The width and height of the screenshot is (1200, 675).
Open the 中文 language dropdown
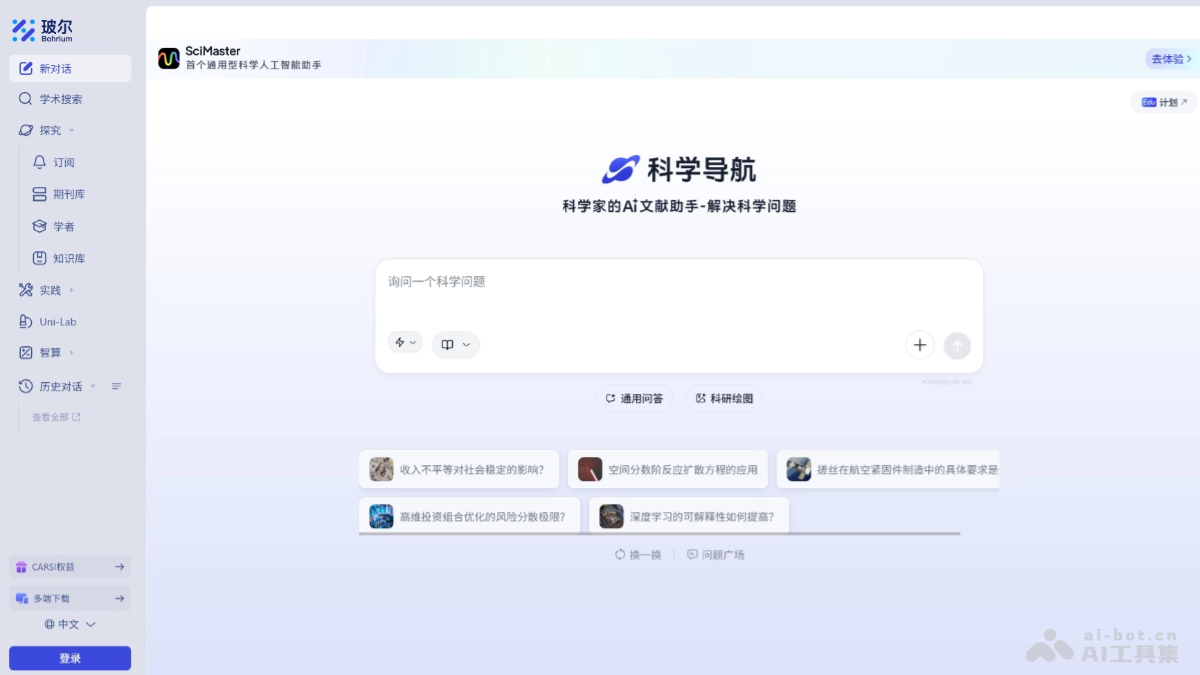(68, 623)
